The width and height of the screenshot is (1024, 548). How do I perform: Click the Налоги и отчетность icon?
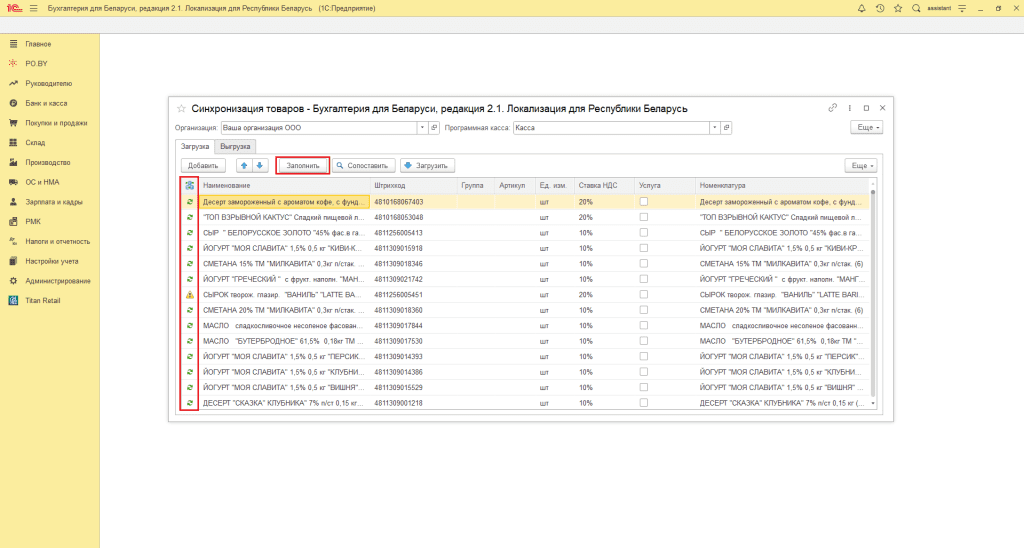(13, 241)
